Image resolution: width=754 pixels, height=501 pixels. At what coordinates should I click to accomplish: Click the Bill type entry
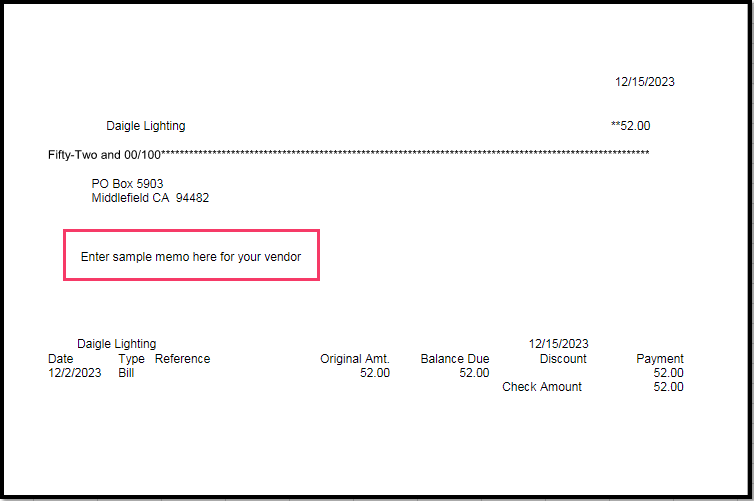pyautogui.click(x=125, y=373)
